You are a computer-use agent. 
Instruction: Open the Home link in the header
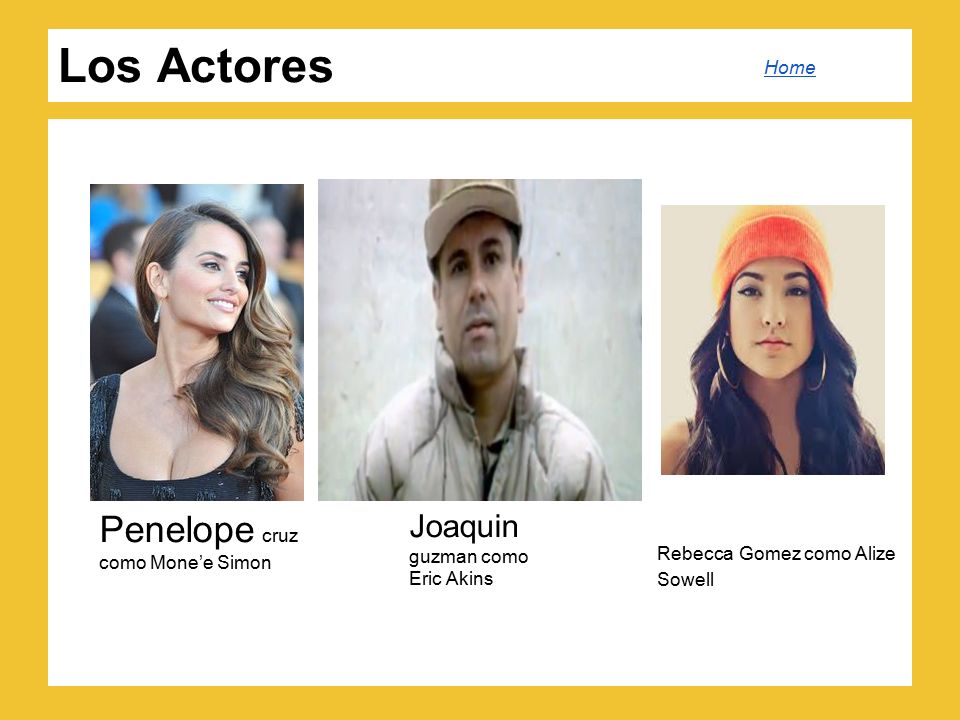coord(789,67)
